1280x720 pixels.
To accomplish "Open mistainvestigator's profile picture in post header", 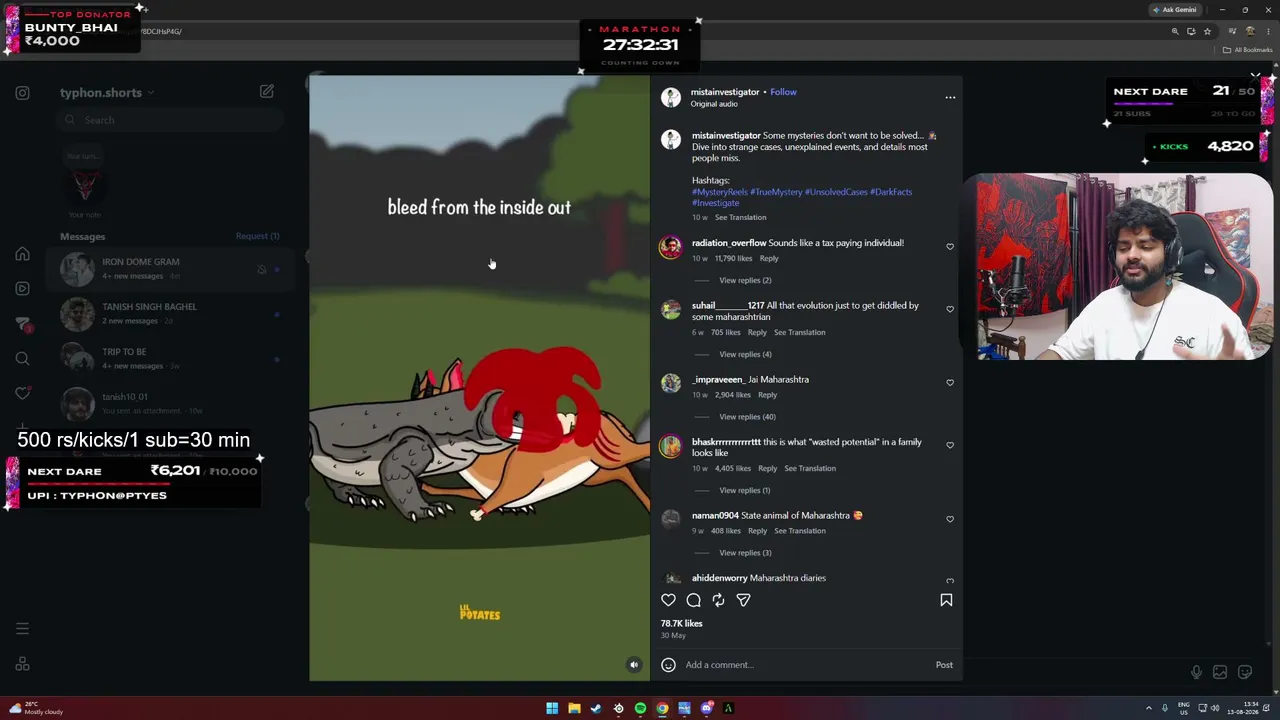I will (x=671, y=97).
